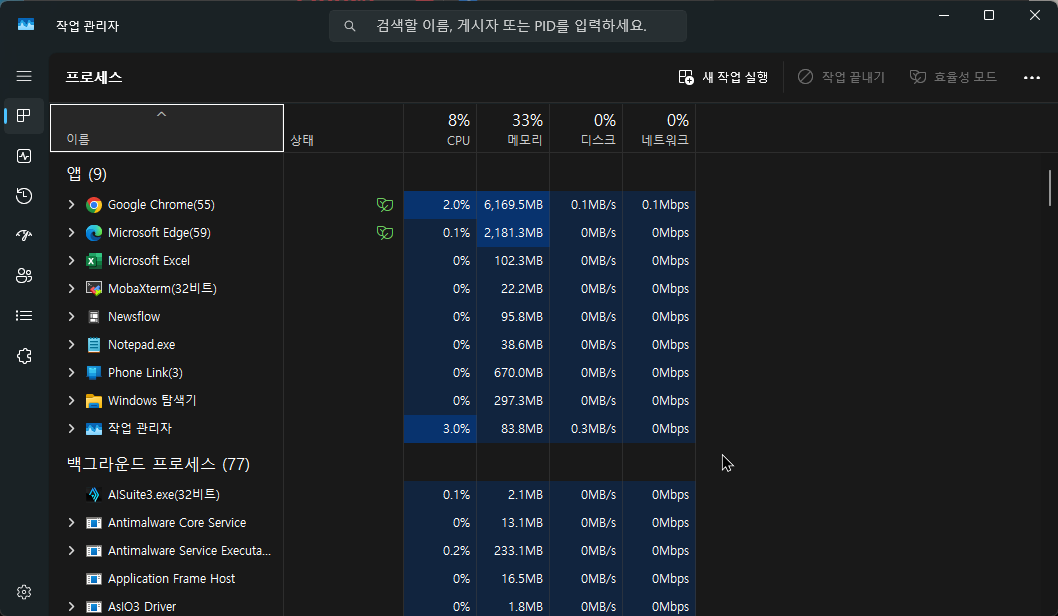The width and height of the screenshot is (1058, 616).
Task: Expand the Google Chrome(55) process group
Action: (71, 204)
